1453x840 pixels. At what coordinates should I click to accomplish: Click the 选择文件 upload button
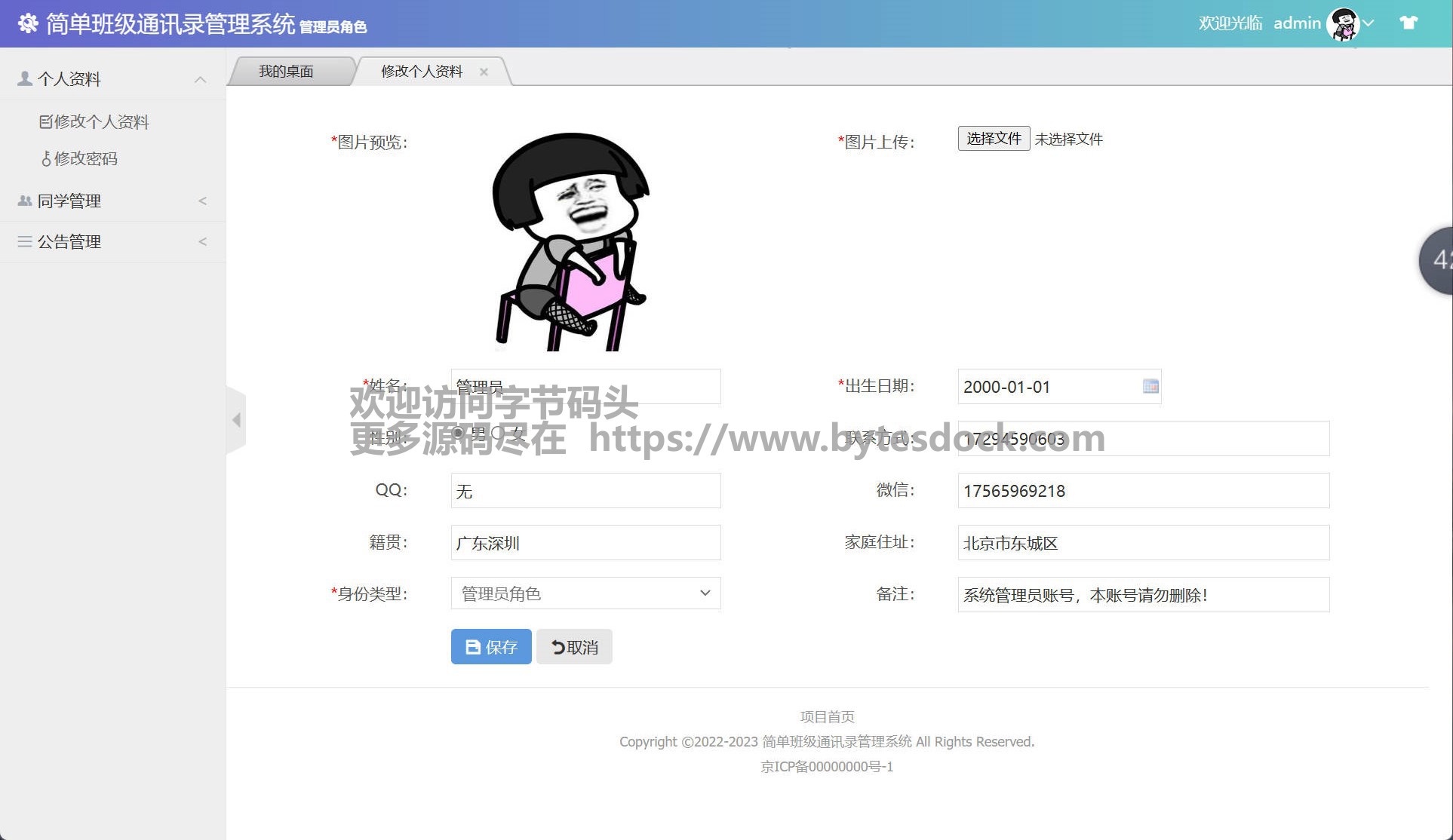click(x=994, y=139)
